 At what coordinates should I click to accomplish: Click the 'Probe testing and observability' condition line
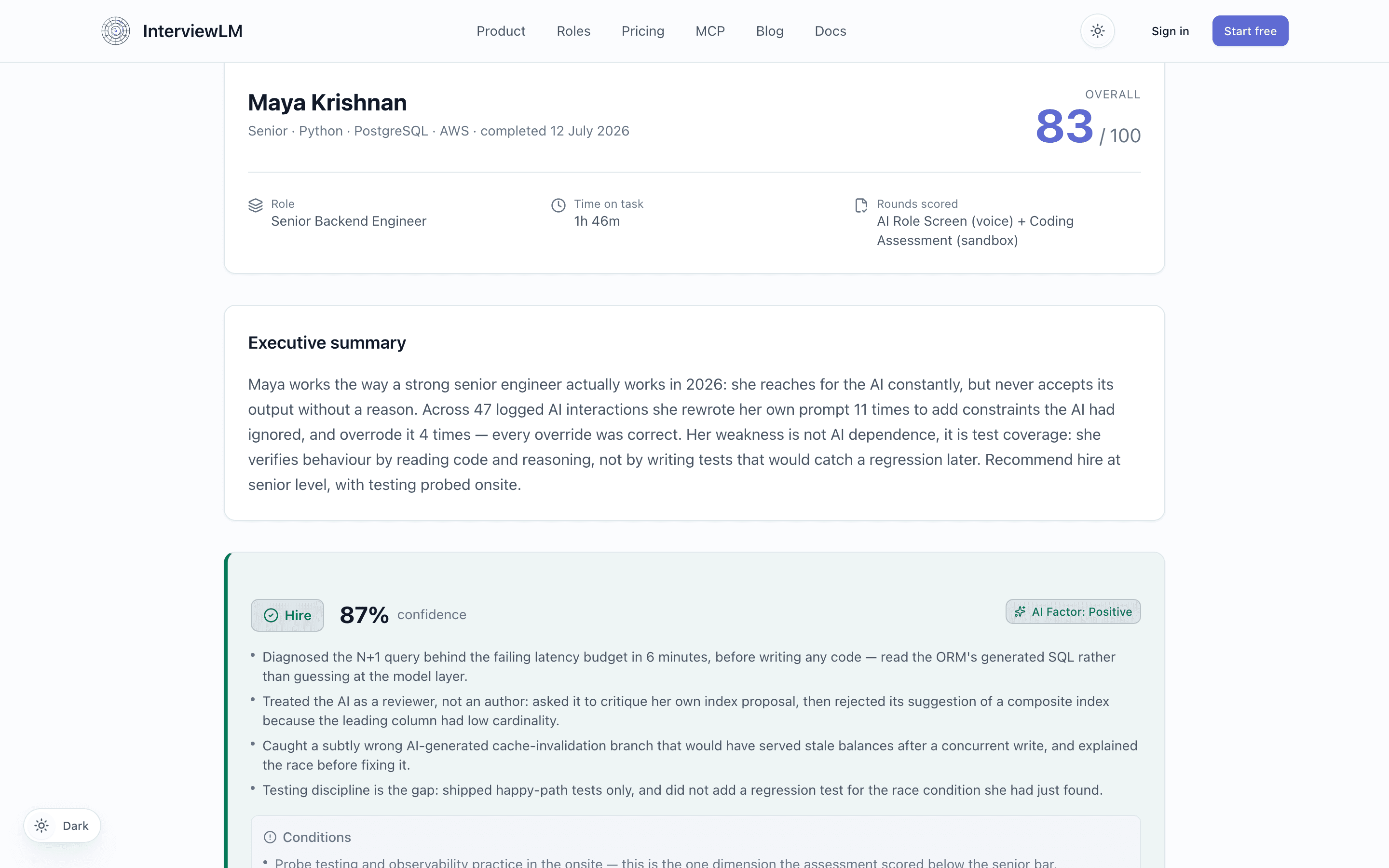tap(665, 863)
